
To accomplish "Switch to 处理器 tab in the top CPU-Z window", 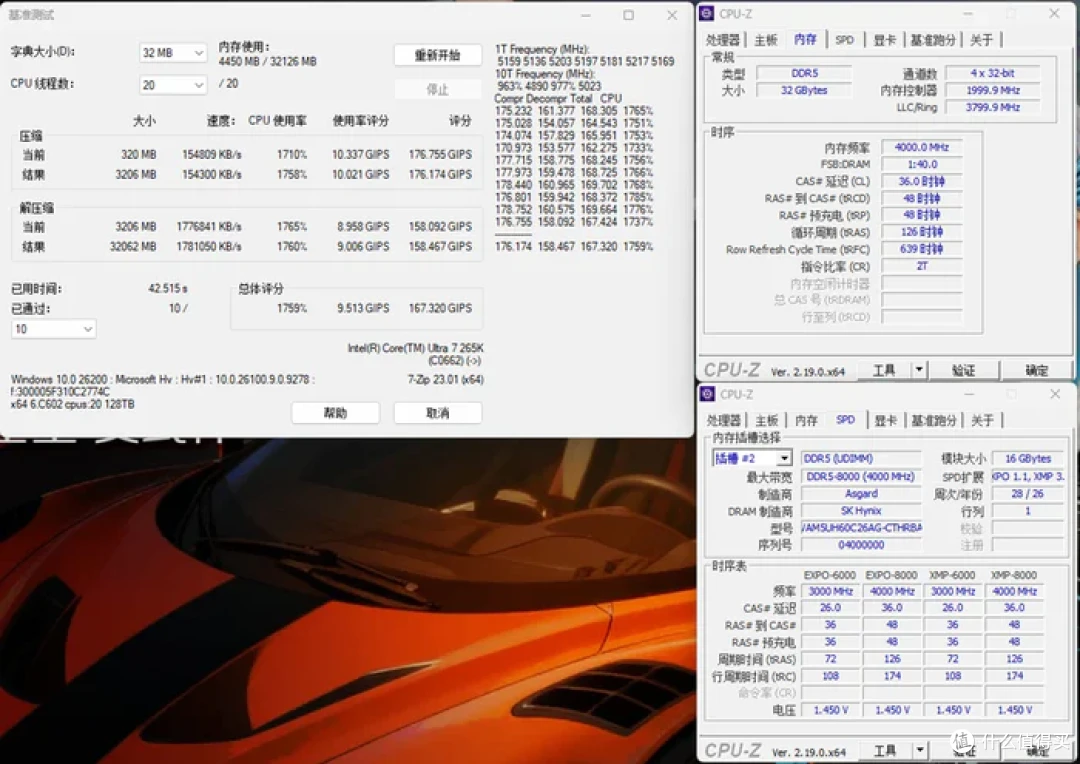I will click(723, 40).
